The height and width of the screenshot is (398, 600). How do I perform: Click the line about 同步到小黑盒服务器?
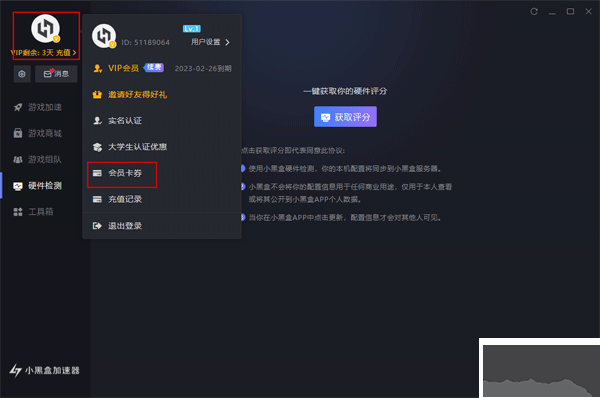(345, 169)
